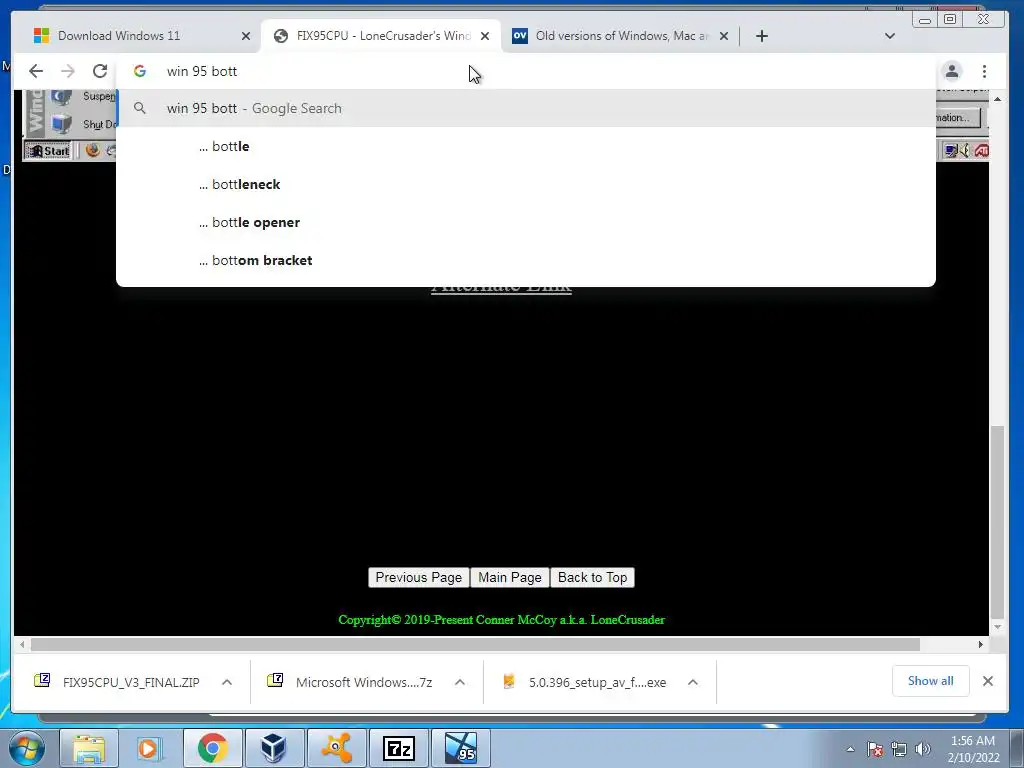Reload the page with the refresh icon
This screenshot has height=768, width=1024.
(x=100, y=71)
